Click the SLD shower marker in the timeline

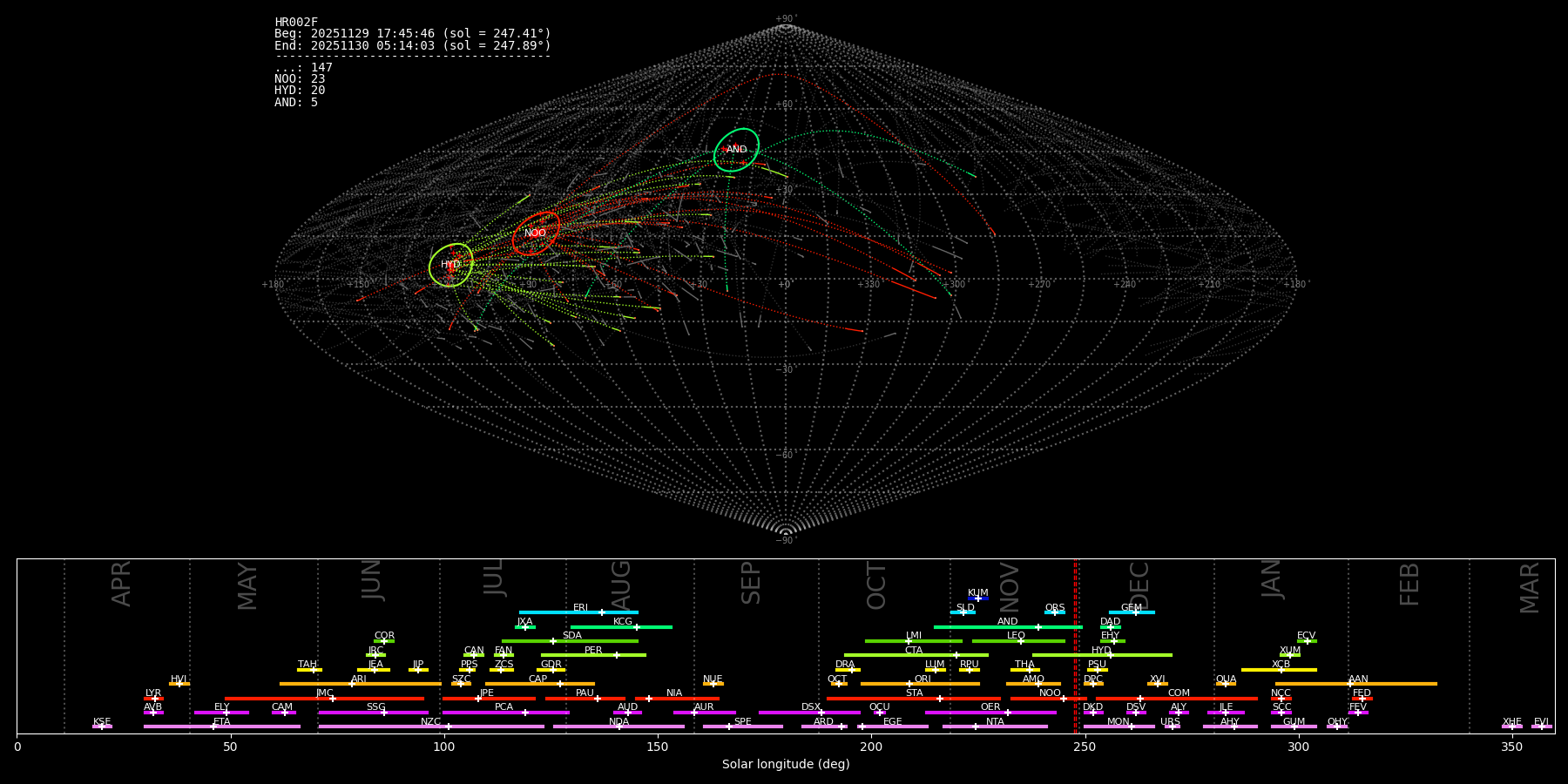pos(963,612)
